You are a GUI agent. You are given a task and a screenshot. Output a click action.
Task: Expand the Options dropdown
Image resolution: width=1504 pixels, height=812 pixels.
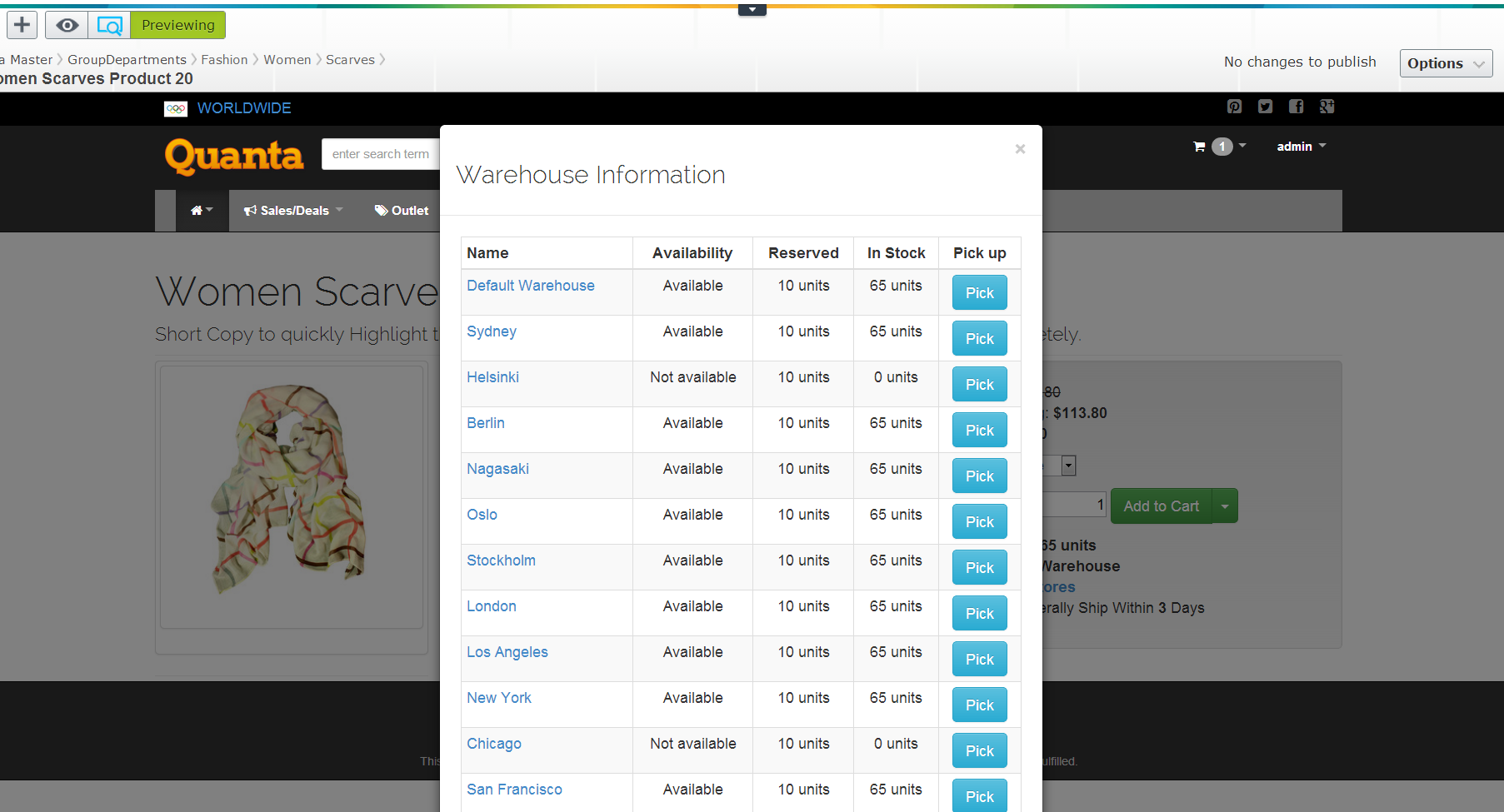[x=1445, y=63]
